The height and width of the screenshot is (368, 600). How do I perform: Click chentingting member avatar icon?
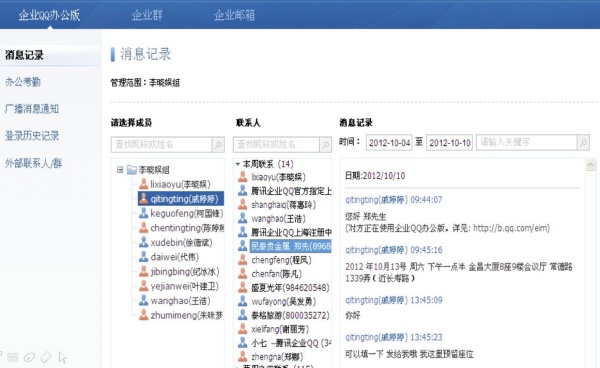(143, 228)
